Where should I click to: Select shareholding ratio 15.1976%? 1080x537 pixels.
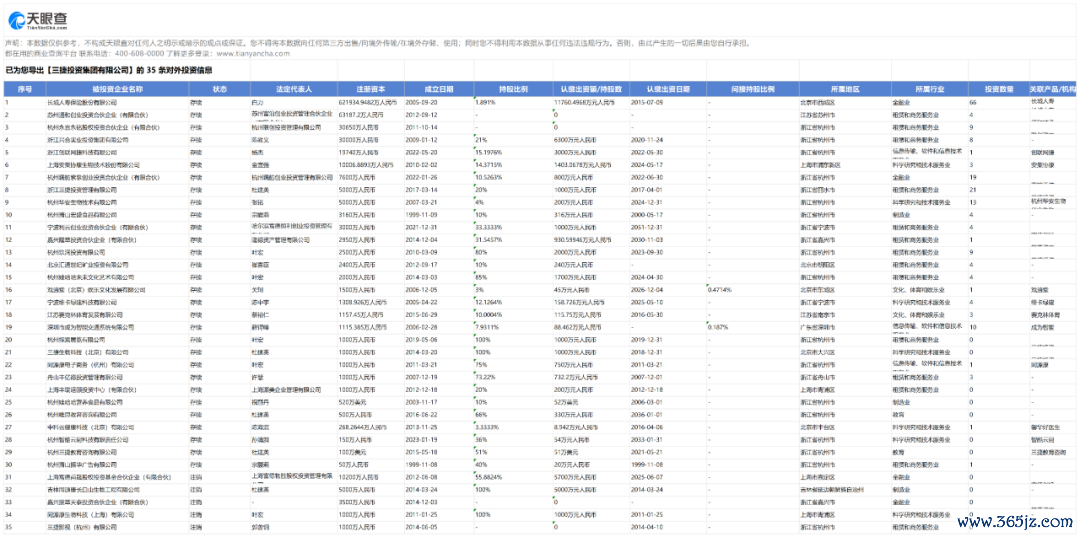488,152
